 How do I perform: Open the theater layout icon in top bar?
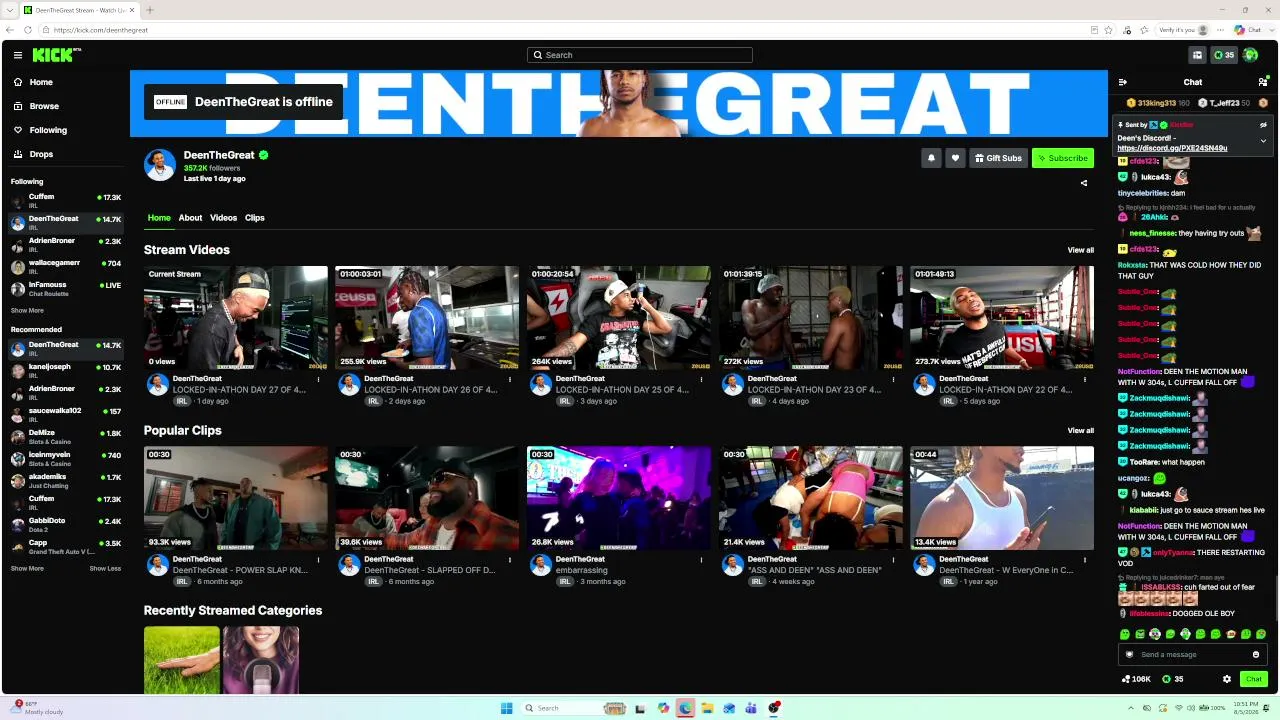coord(1197,55)
